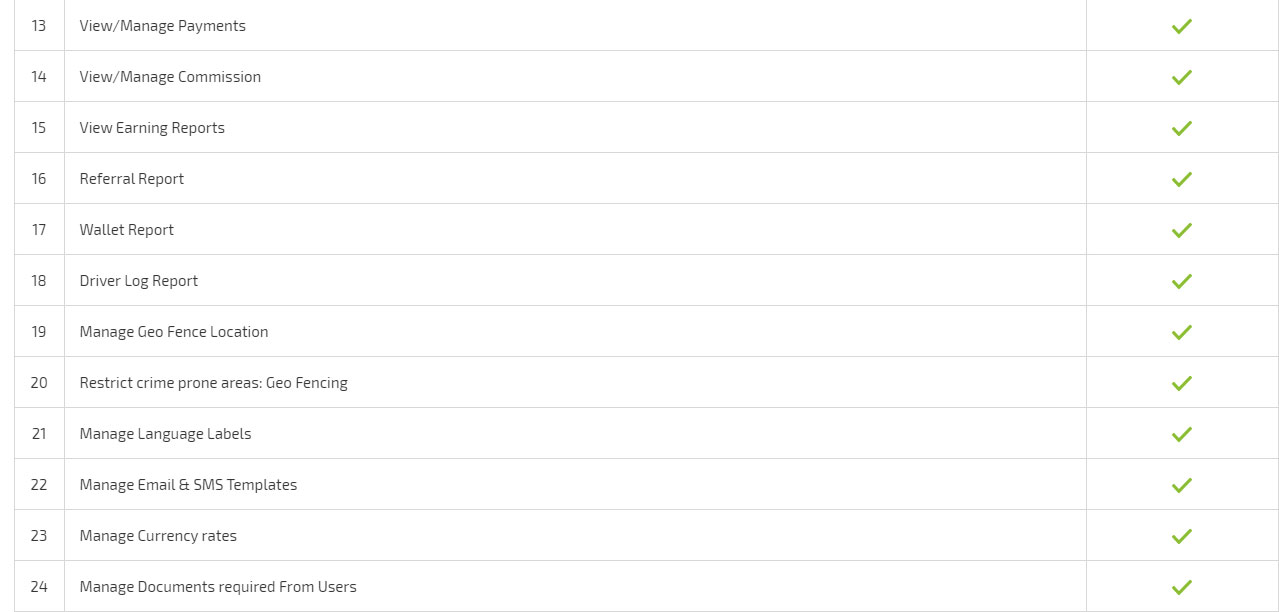Click the green tick beside View Earning Reports
The height and width of the screenshot is (612, 1279).
[1182, 128]
